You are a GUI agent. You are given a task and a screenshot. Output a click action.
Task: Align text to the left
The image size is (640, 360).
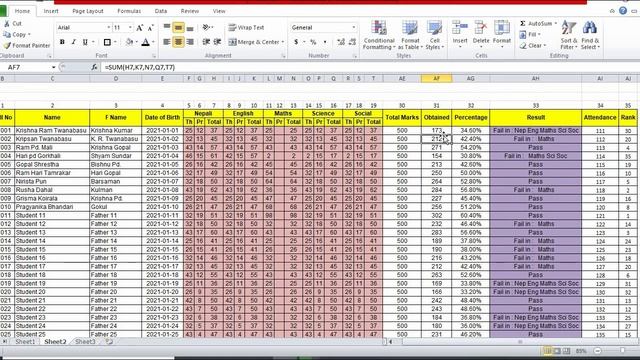tap(167, 42)
